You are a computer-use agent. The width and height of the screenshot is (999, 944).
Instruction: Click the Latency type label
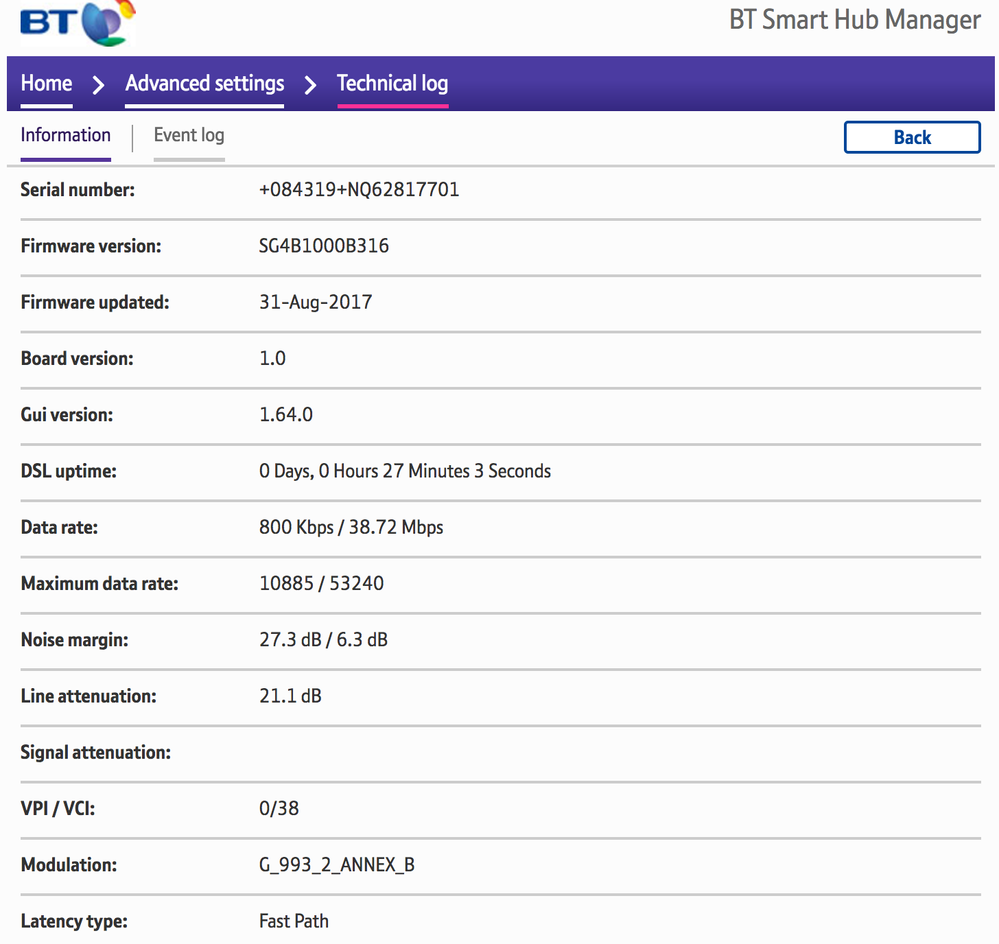(74, 921)
